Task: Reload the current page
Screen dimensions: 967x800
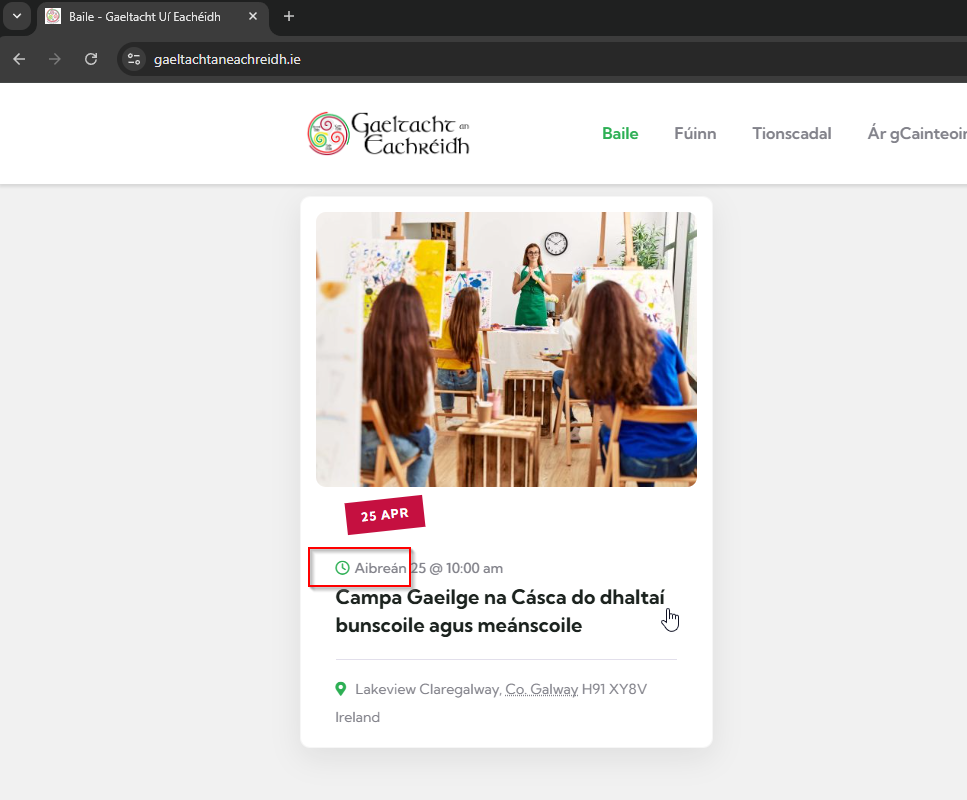Action: pyautogui.click(x=91, y=59)
